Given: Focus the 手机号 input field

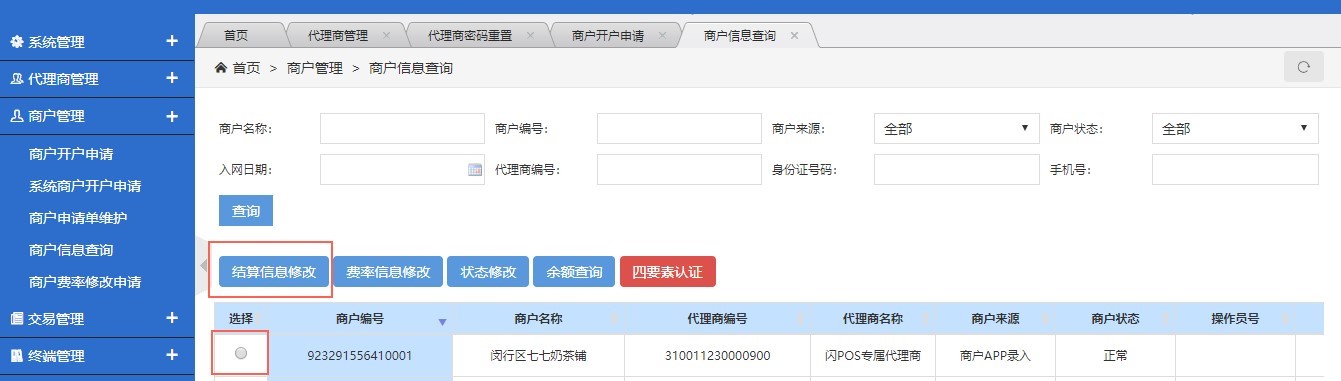Looking at the screenshot, I should point(1235,170).
